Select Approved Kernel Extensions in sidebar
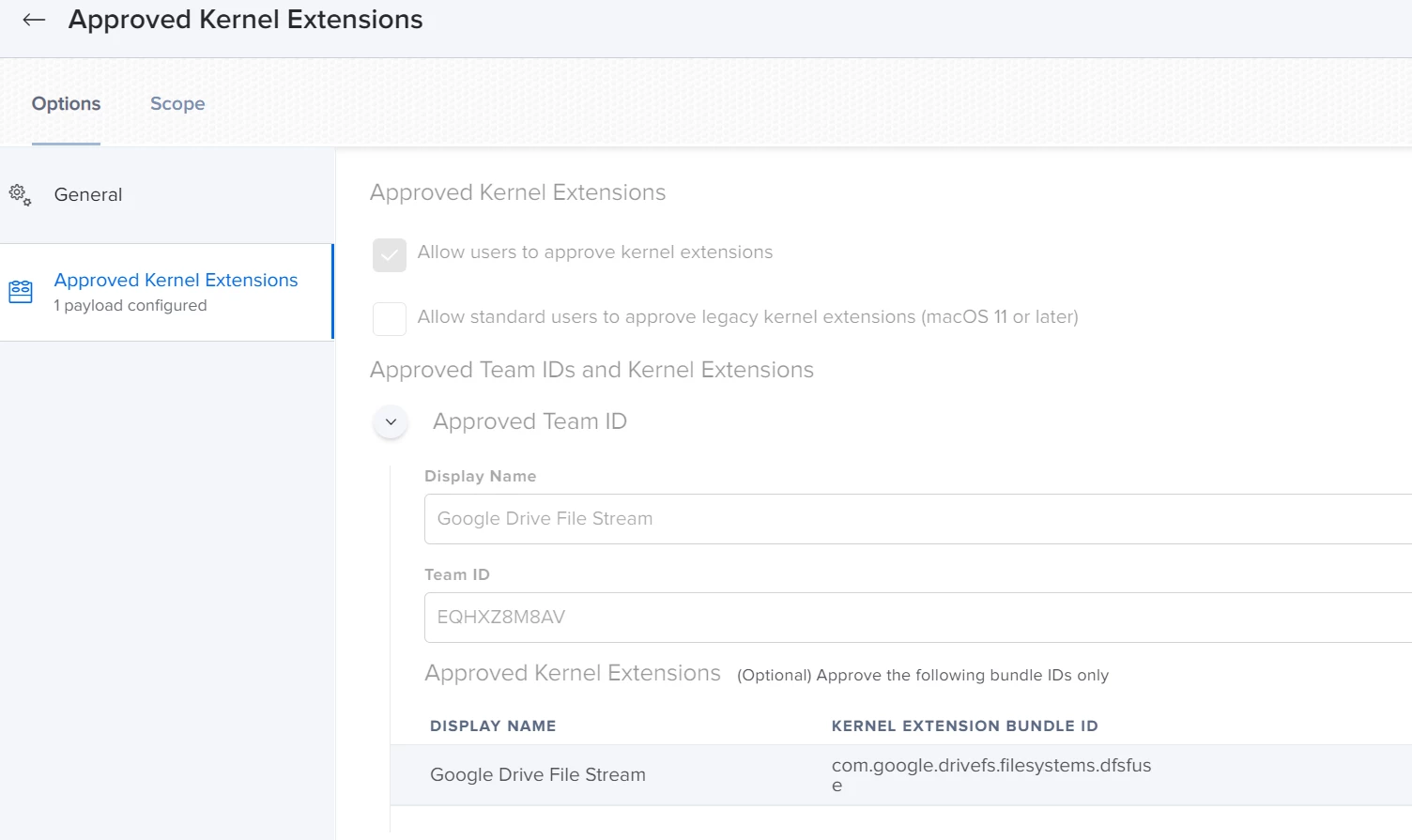 [176, 280]
